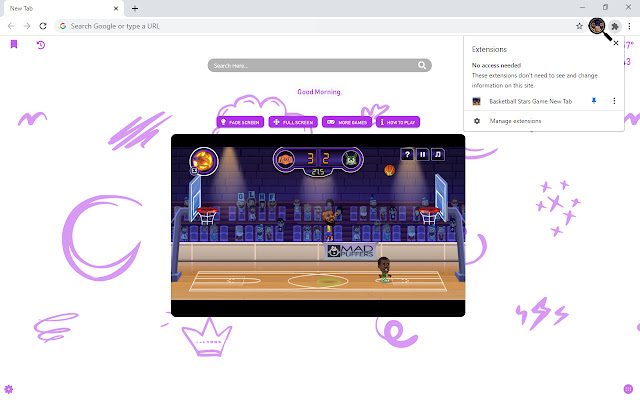The height and width of the screenshot is (400, 640).
Task: Open a new browser tab with plus
Action: point(135,8)
